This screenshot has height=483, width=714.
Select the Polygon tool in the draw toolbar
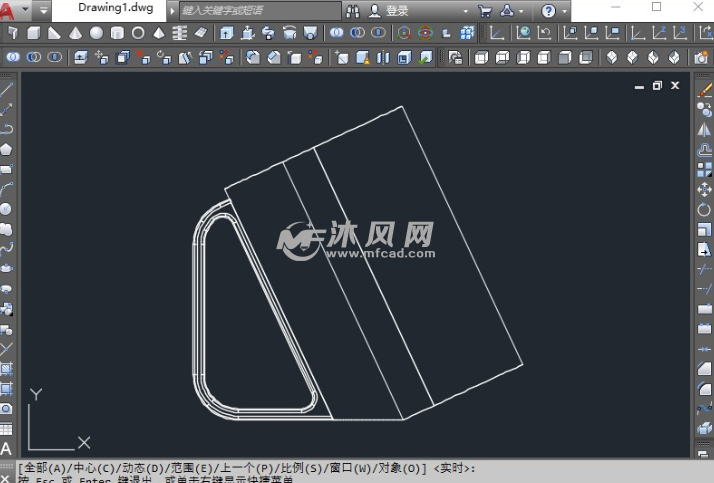pyautogui.click(x=6, y=149)
